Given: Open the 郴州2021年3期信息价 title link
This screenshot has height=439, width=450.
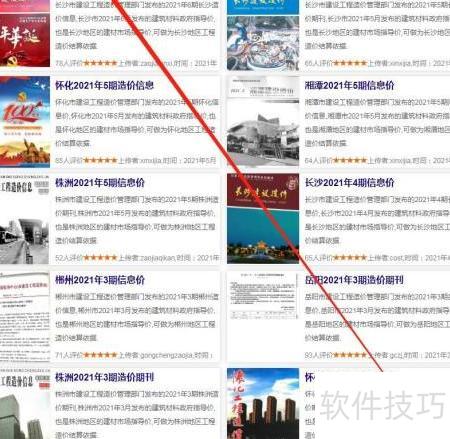Looking at the screenshot, I should pyautogui.click(x=100, y=280).
